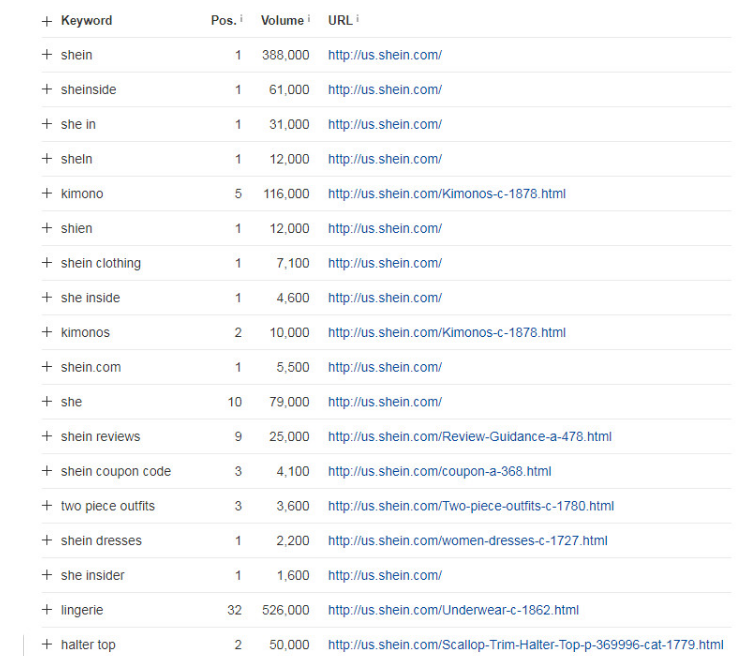Screen dimensions: 742x656
Task: Expand the 'kimono' keyword row
Action: (46, 193)
